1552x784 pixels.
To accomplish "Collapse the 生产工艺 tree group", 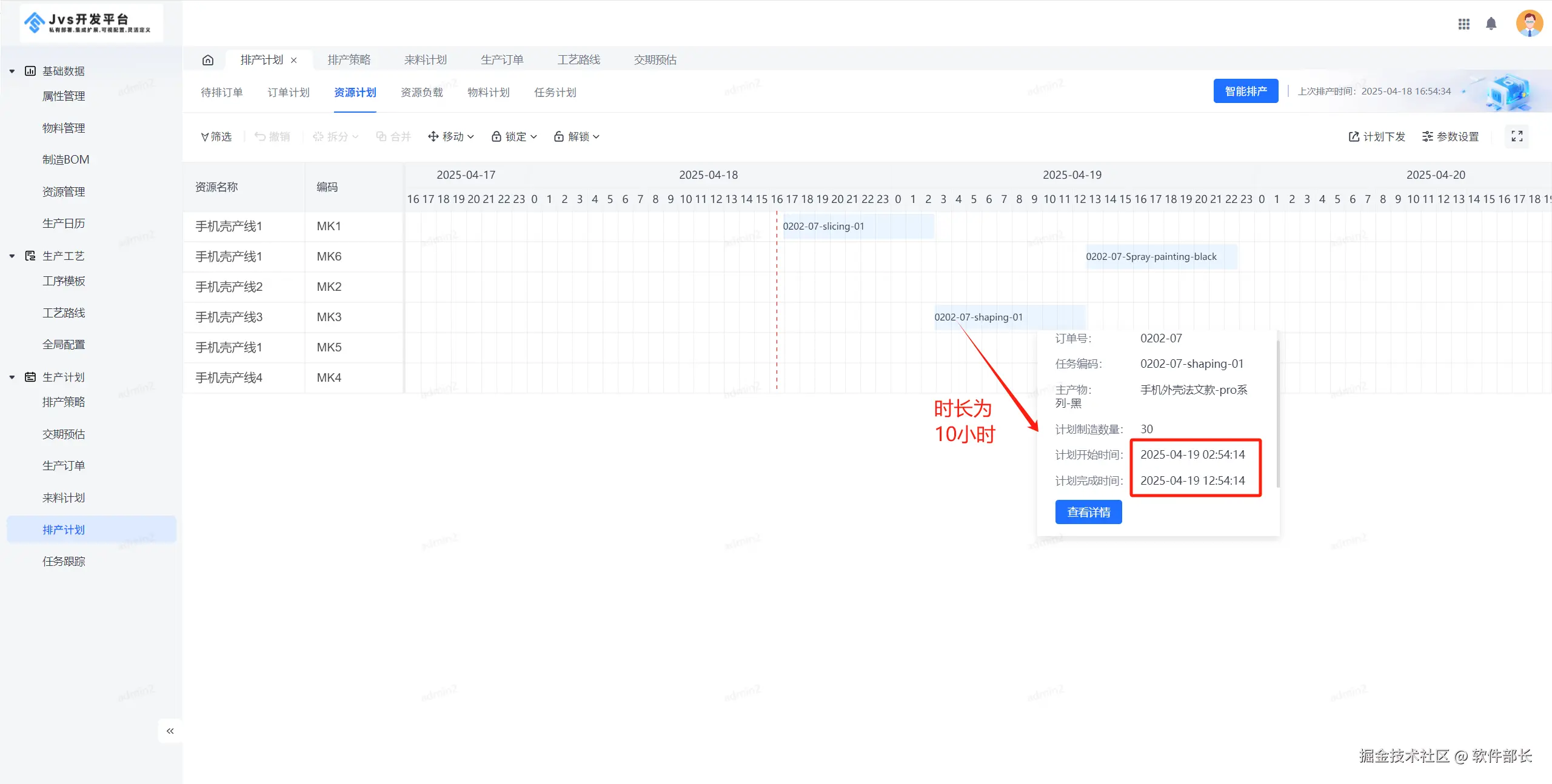I will [12, 256].
